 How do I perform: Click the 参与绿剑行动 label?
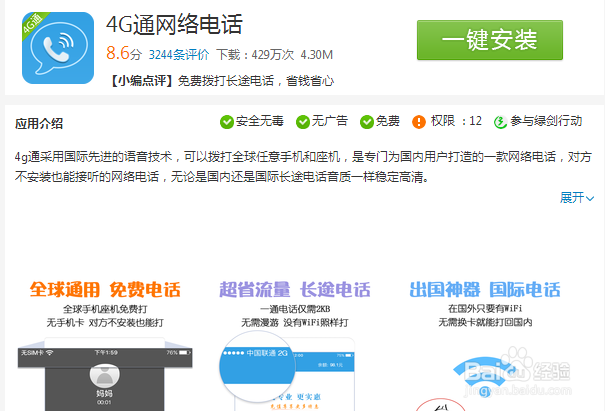coord(546,121)
